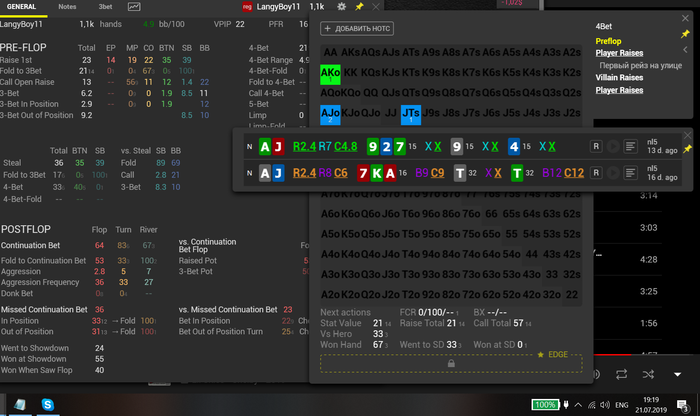Click the Raise 1st total value 23
Viewport: 700px width, 416px height.
tap(87, 60)
